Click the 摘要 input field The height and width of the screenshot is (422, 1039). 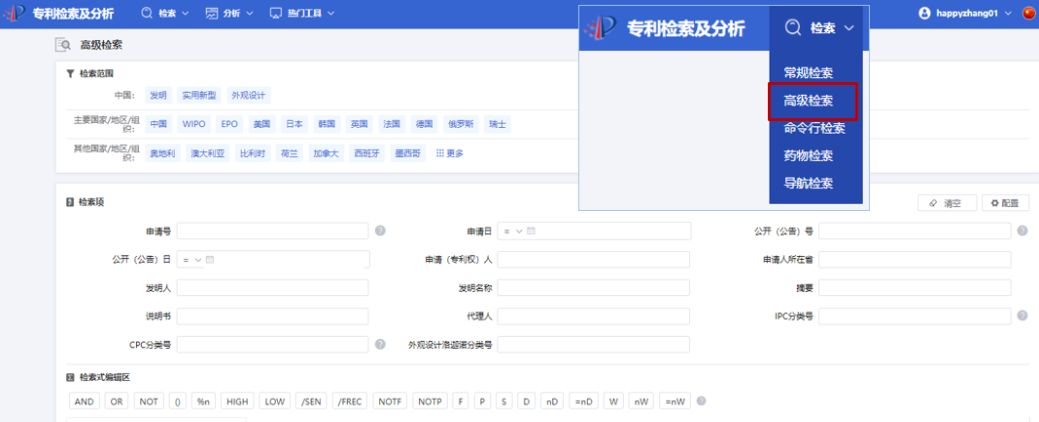point(915,288)
